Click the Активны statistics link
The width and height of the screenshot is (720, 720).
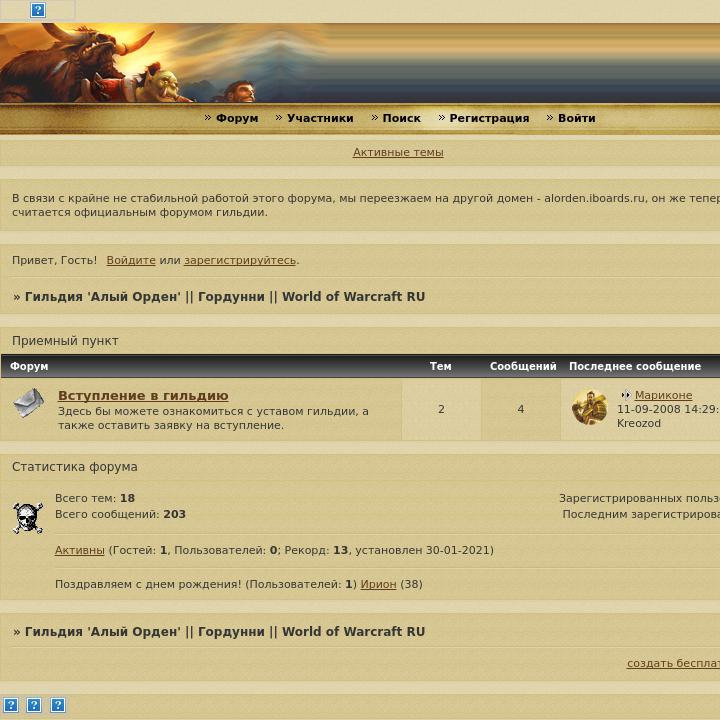click(x=79, y=550)
